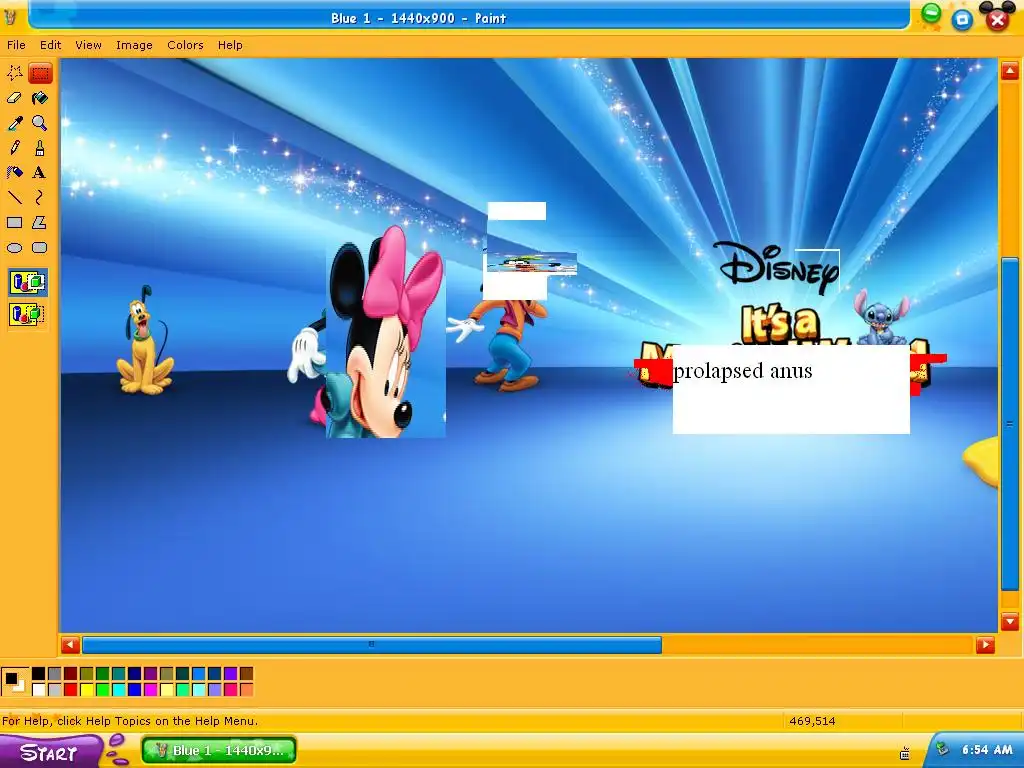Pick the brown color swatch
1024x768 pixels.
click(x=246, y=674)
